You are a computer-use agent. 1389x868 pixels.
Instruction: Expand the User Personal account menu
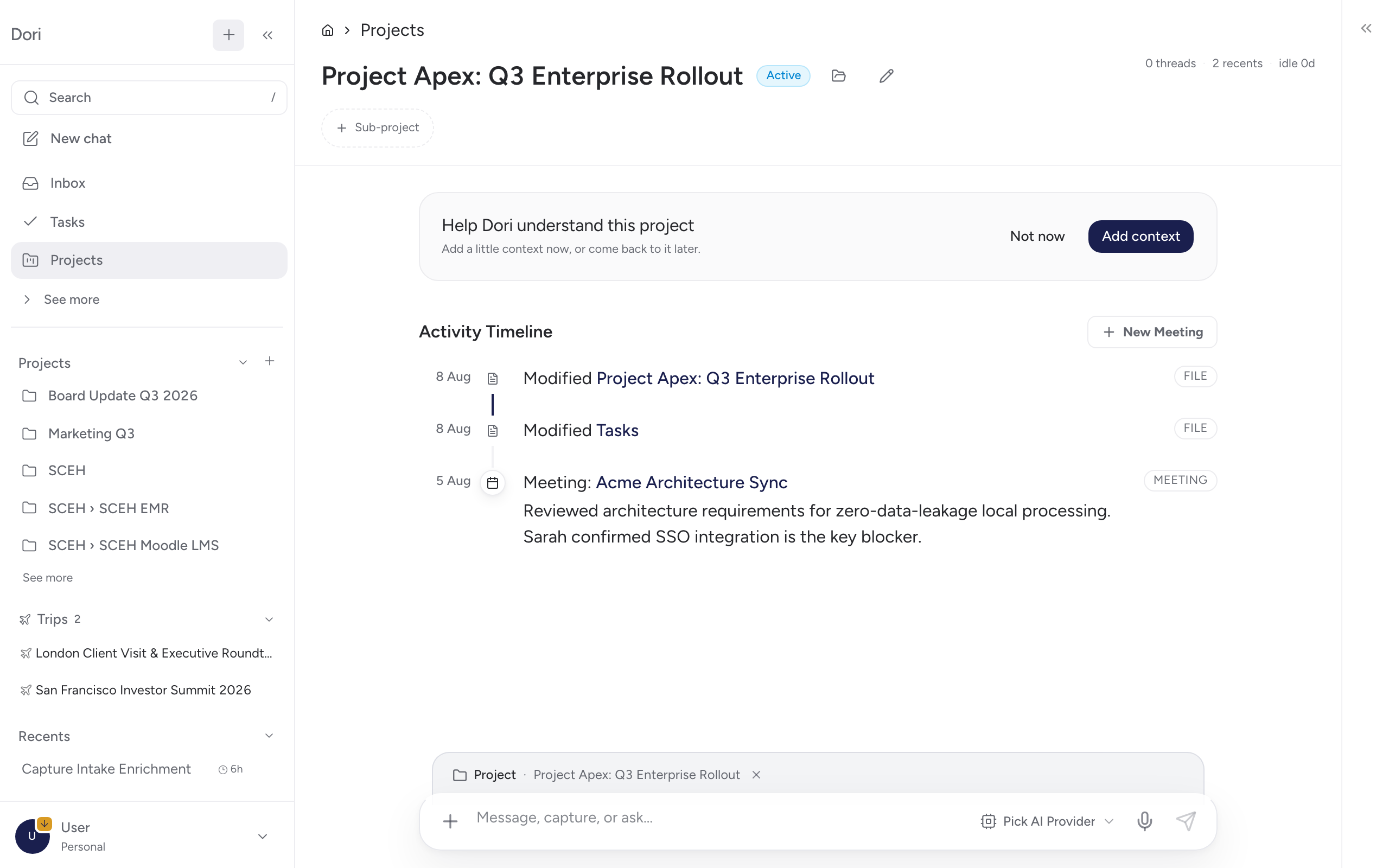tap(262, 837)
